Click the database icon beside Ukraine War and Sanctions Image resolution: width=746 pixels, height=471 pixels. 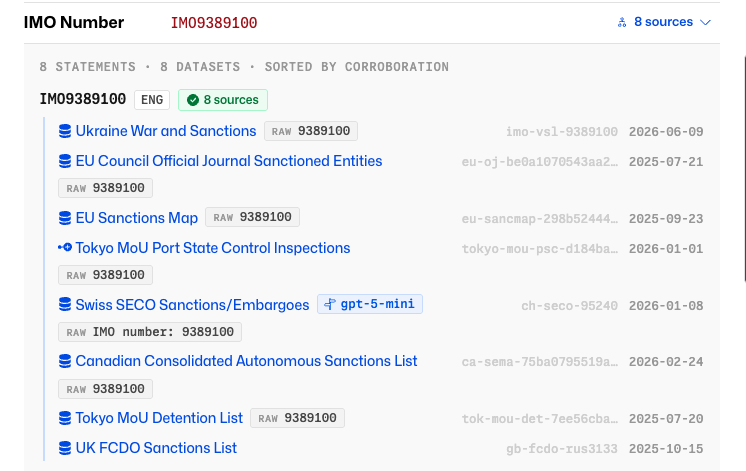[65, 131]
